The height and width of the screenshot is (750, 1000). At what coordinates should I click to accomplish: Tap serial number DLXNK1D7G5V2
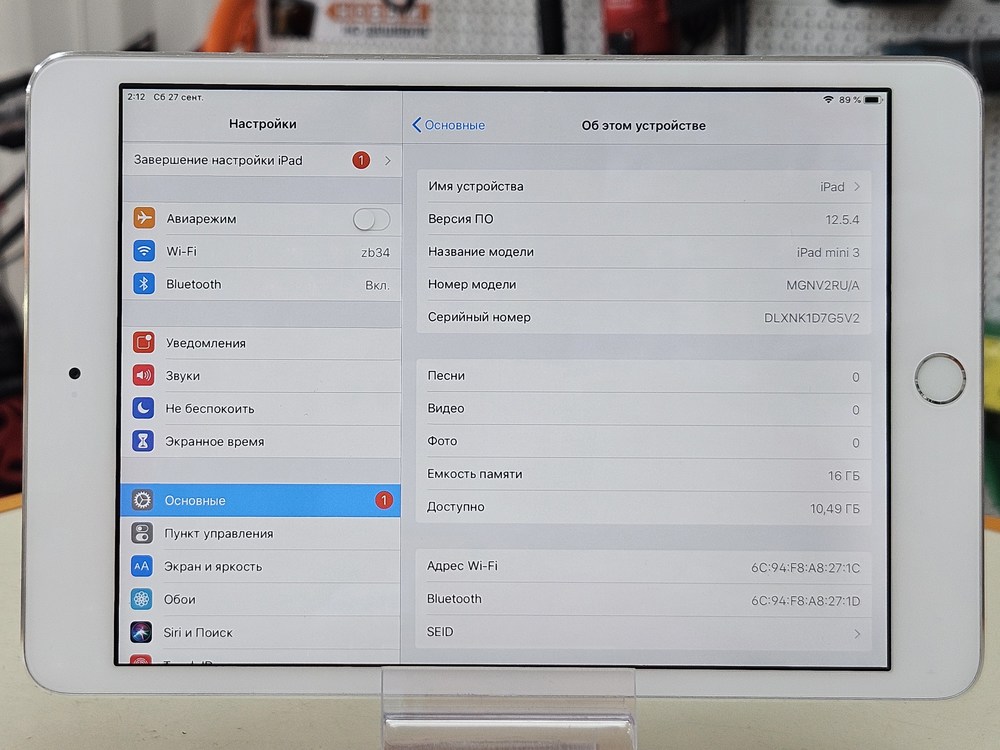pyautogui.click(x=811, y=318)
